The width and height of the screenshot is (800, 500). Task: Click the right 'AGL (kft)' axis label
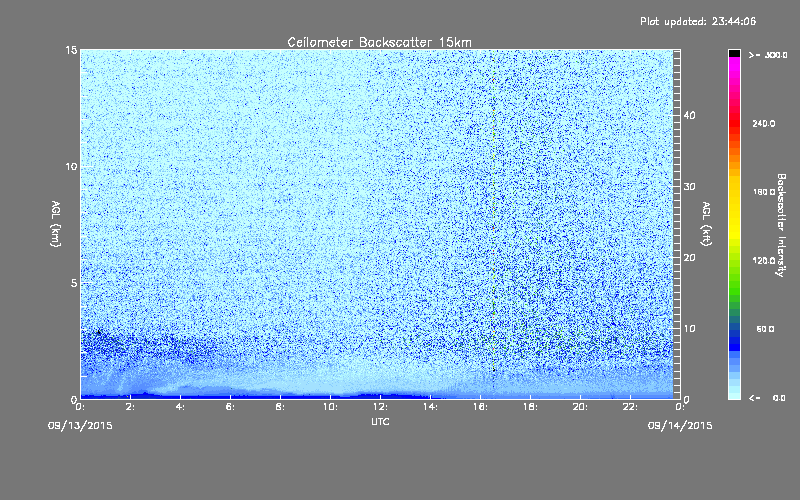(x=706, y=224)
